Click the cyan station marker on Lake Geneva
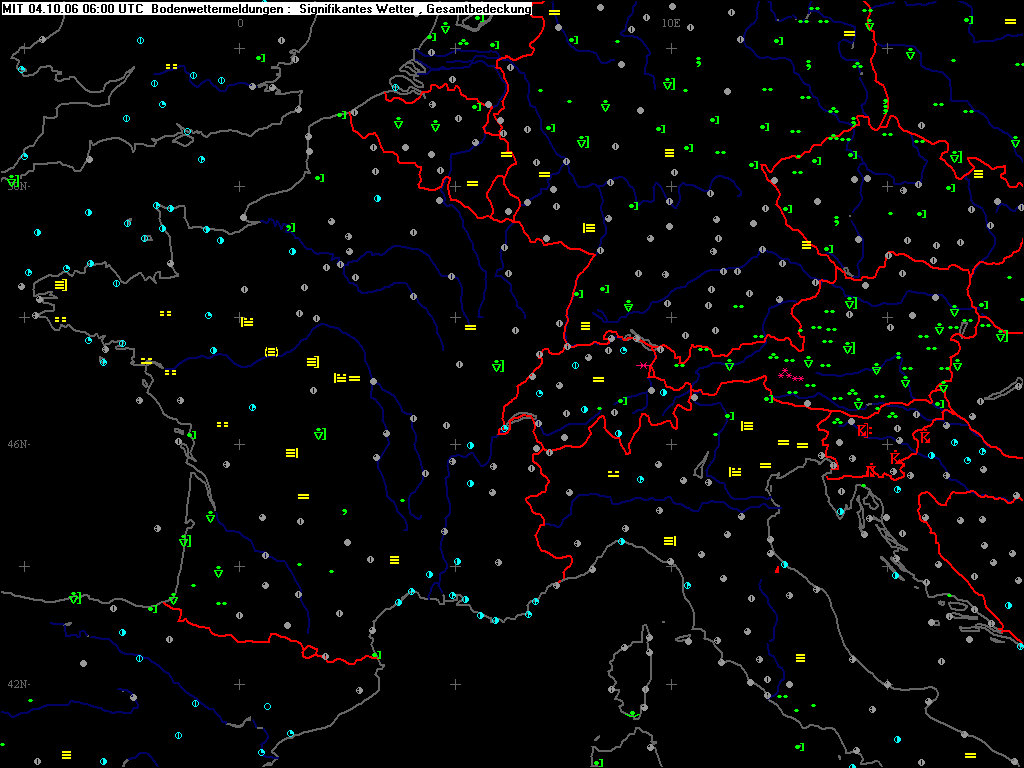The width and height of the screenshot is (1024, 768). click(x=504, y=429)
